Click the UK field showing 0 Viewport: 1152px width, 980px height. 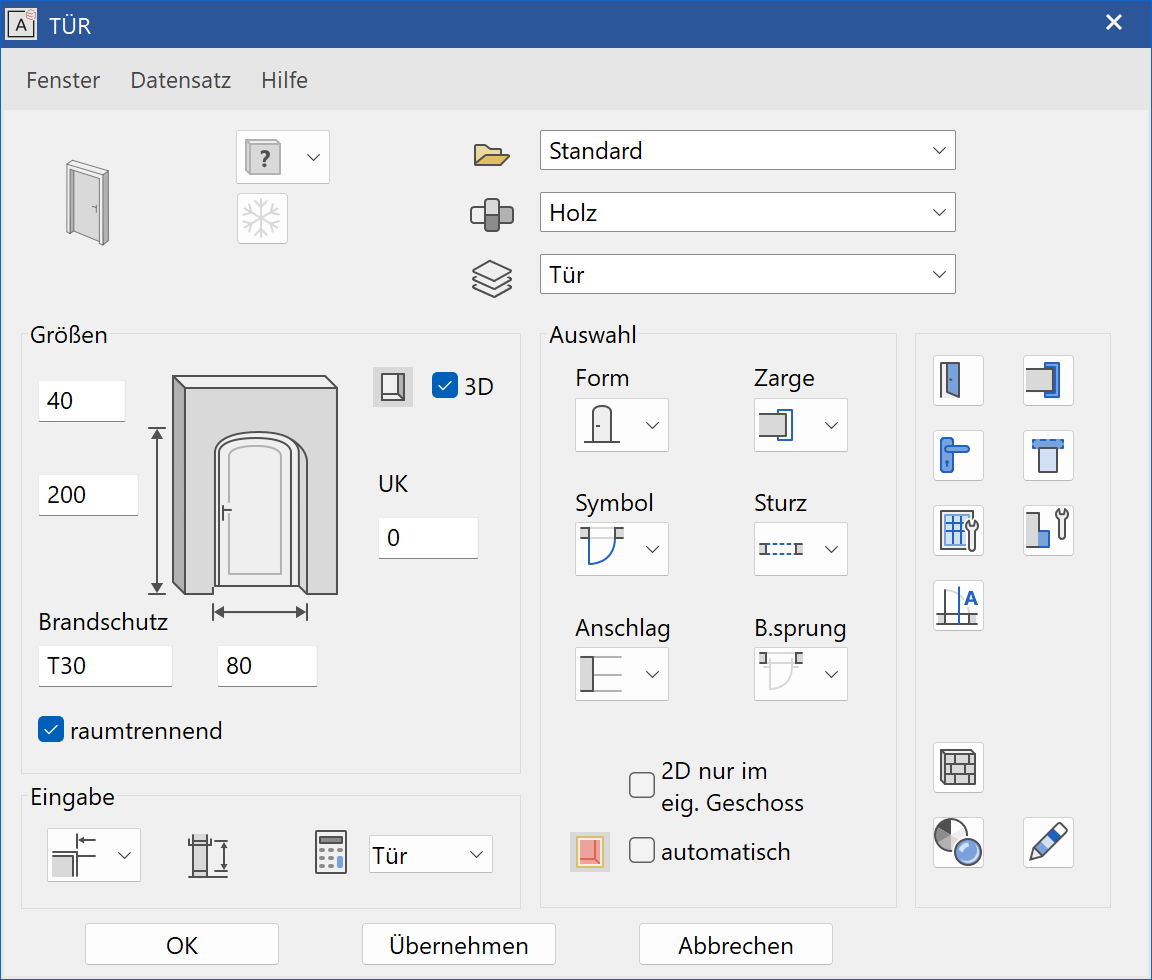(x=428, y=538)
